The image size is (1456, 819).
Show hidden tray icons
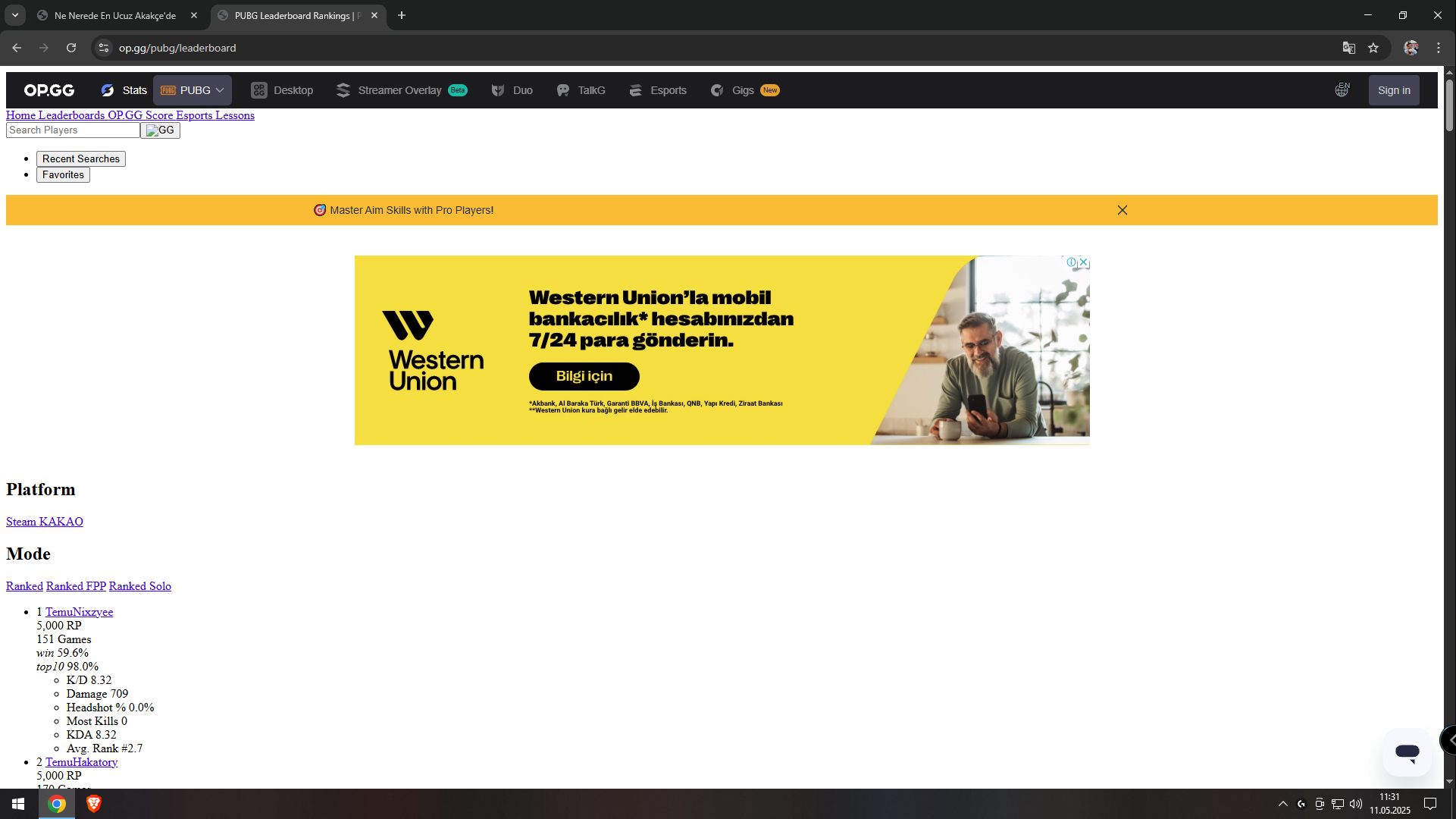tap(1283, 804)
